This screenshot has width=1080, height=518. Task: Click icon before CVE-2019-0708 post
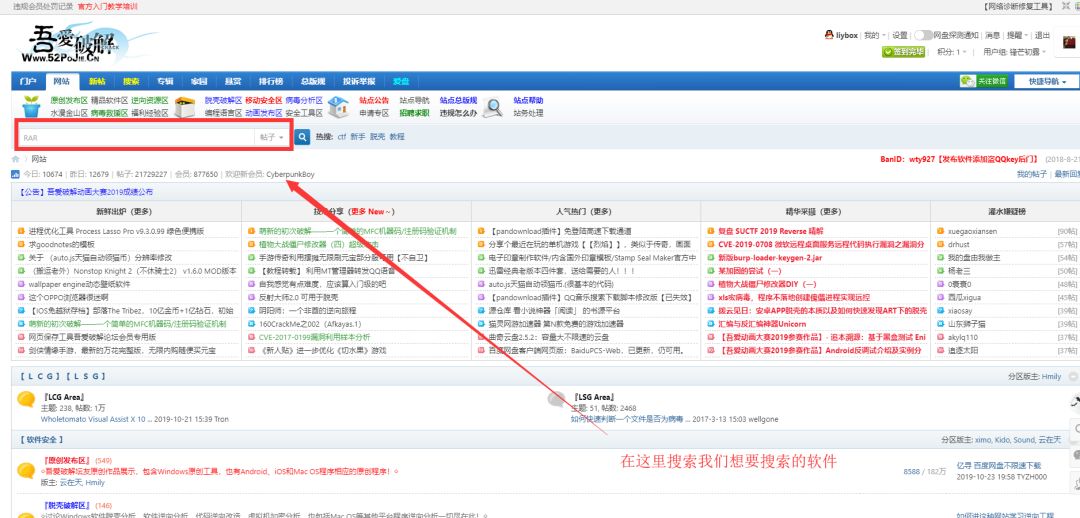(711, 245)
